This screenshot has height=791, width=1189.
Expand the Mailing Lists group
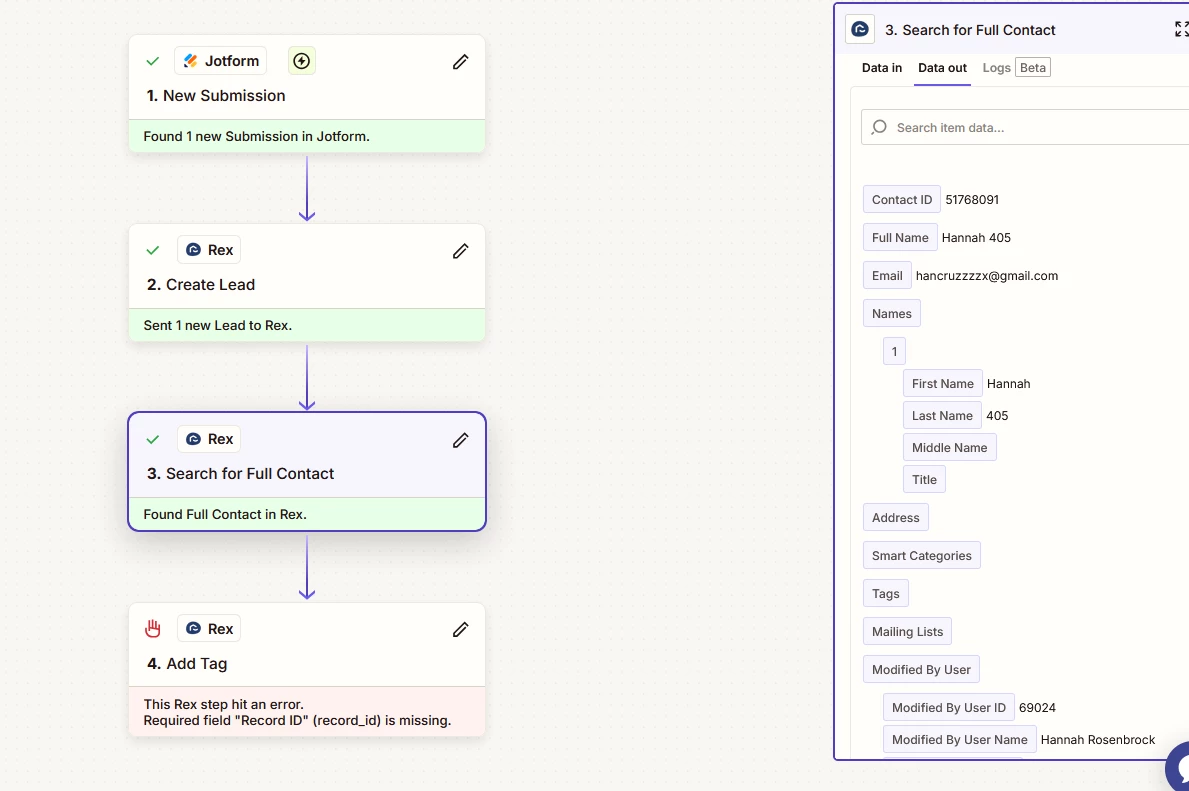tap(908, 631)
